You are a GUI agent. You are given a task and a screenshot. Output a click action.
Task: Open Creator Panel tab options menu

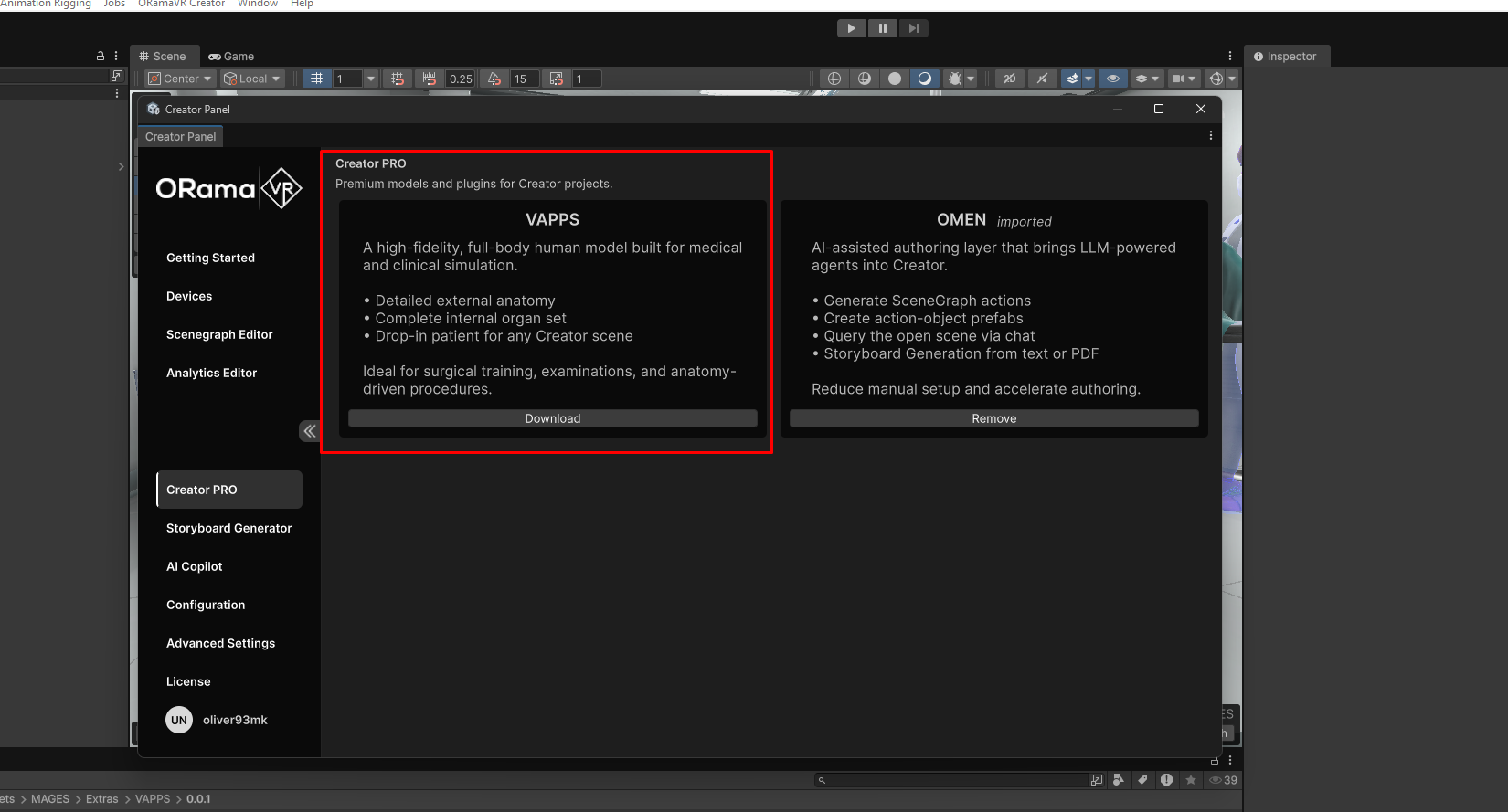[1211, 136]
